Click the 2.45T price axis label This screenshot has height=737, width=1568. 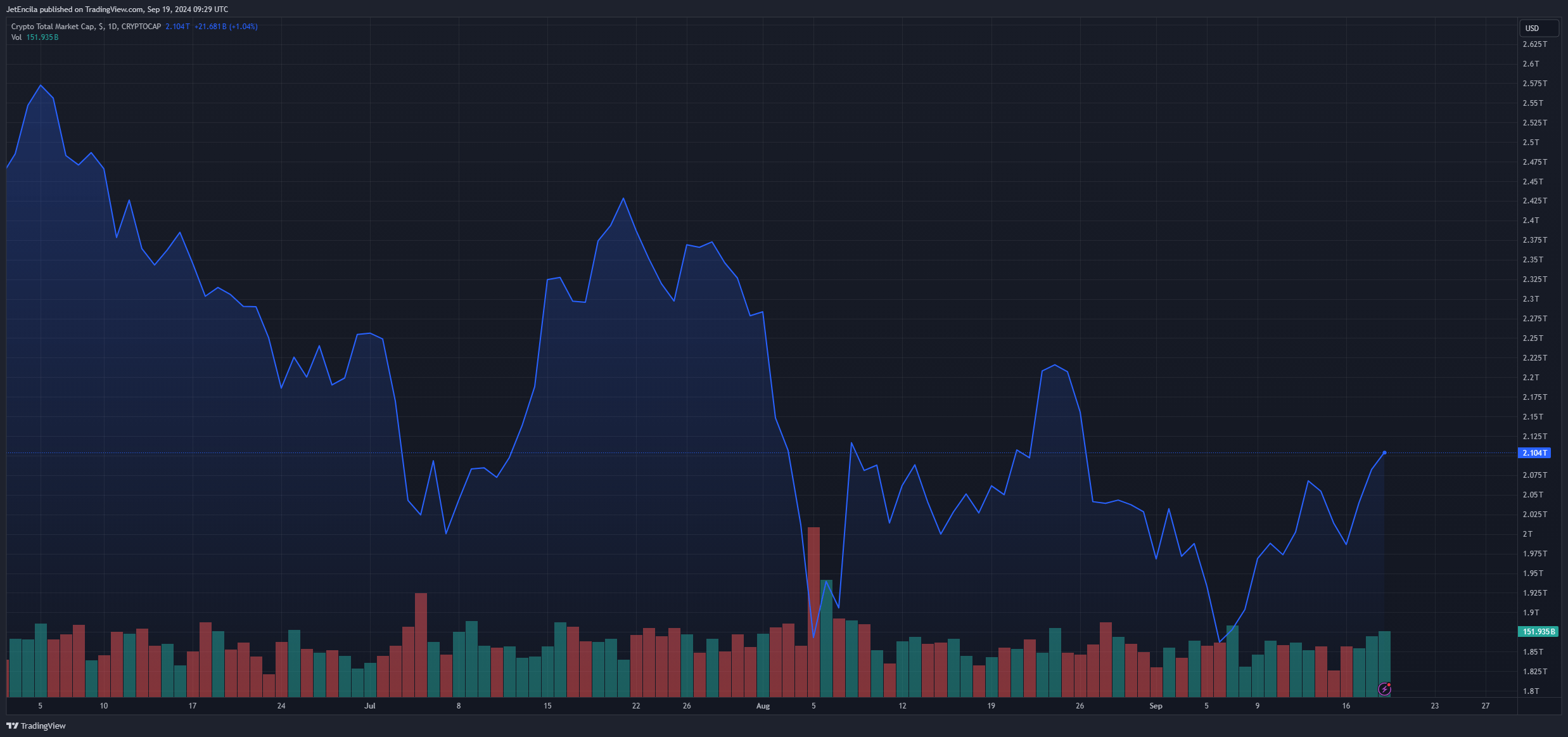coord(1533,182)
